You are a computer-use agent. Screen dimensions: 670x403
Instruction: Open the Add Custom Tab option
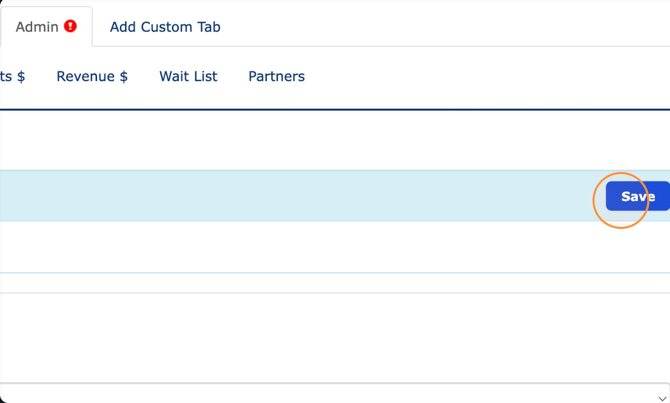(x=165, y=27)
